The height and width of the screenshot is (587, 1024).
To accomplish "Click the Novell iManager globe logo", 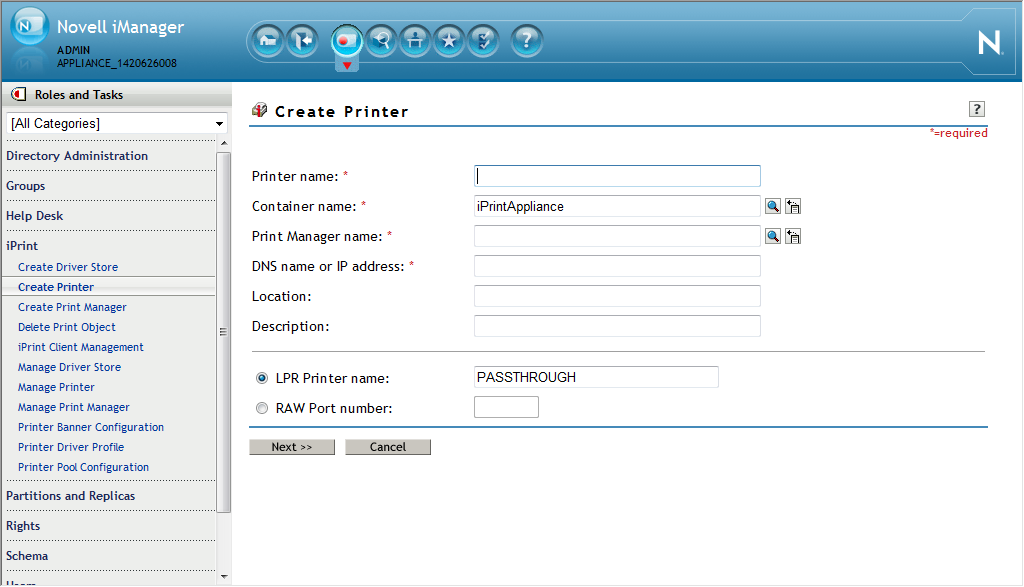I will [29, 26].
